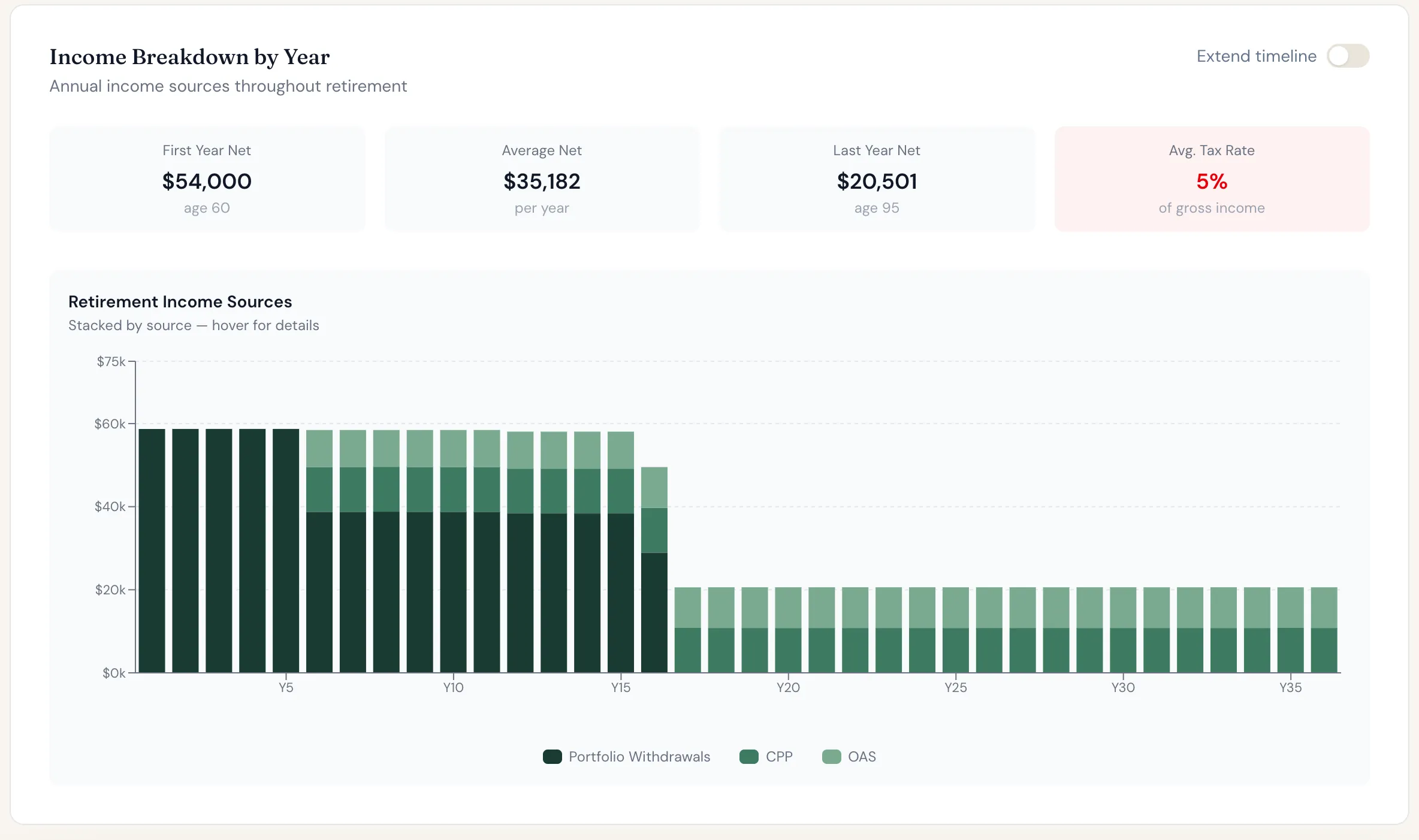Click the per year caption
This screenshot has height=840, width=1419.
542,209
